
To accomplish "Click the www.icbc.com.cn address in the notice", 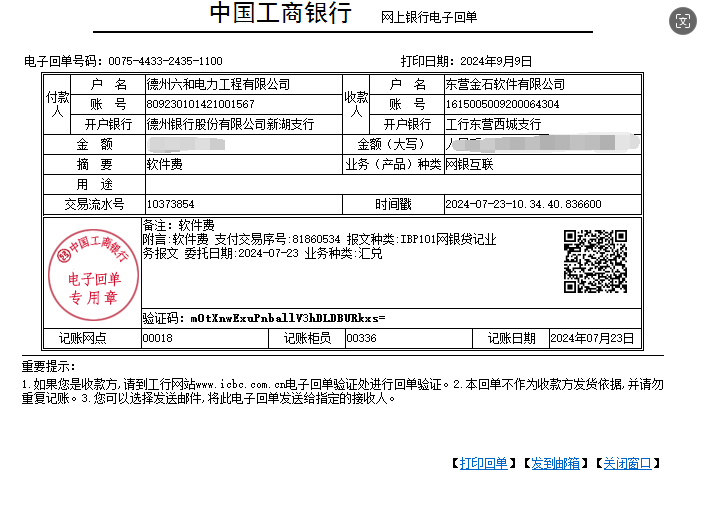I will pos(241,385).
